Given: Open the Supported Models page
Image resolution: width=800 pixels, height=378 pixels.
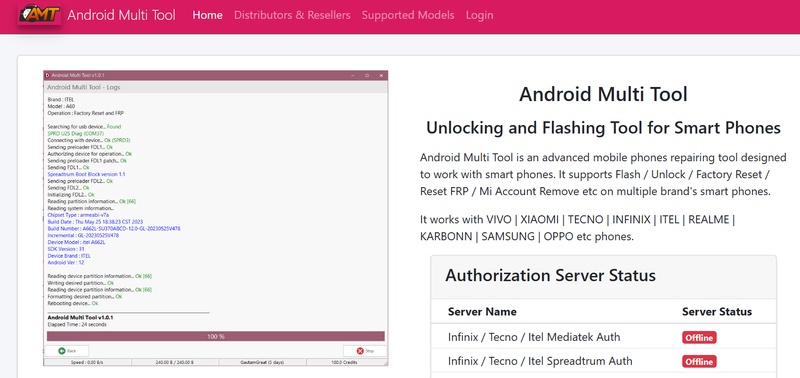Looking at the screenshot, I should pyautogui.click(x=408, y=15).
